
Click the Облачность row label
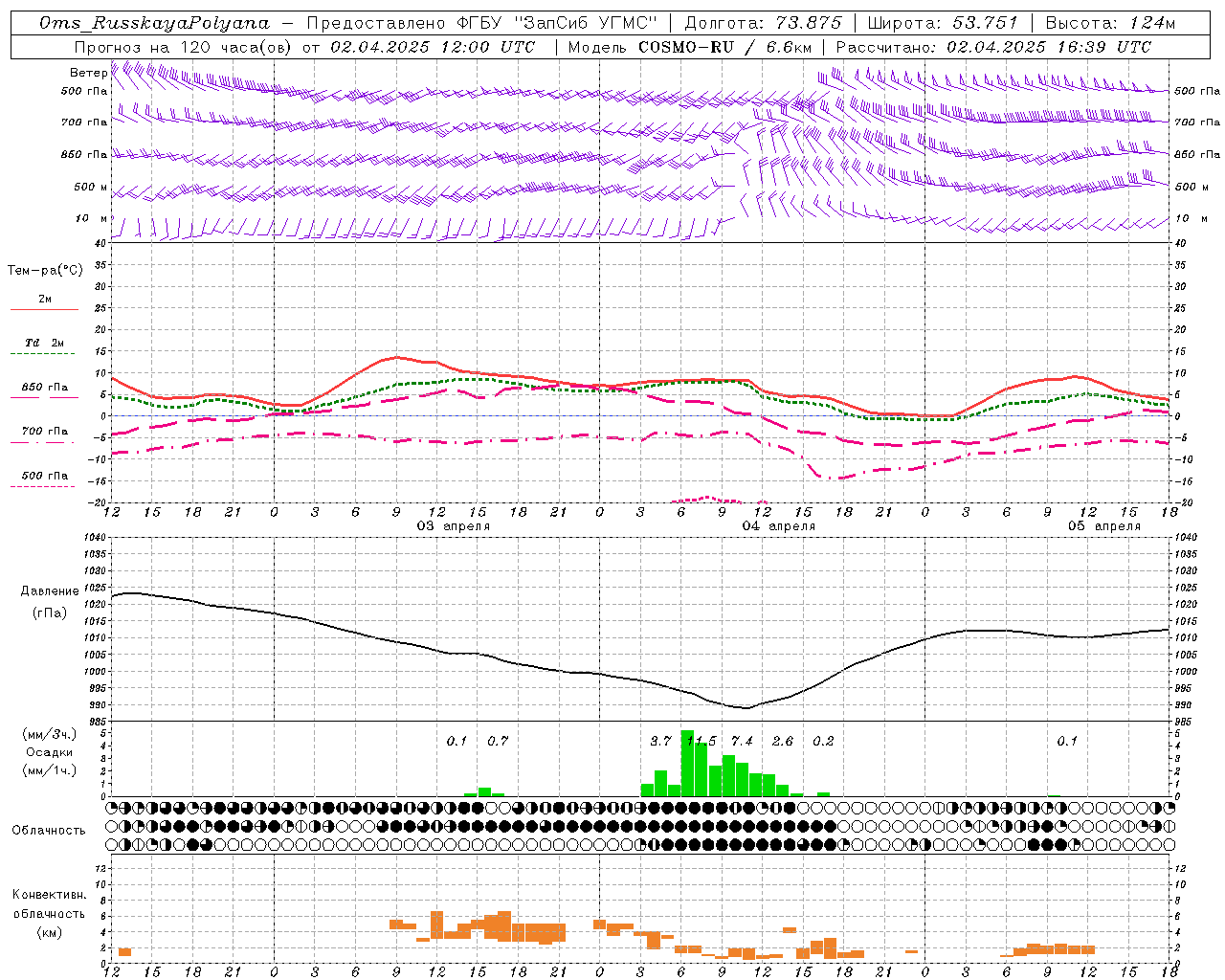[49, 830]
